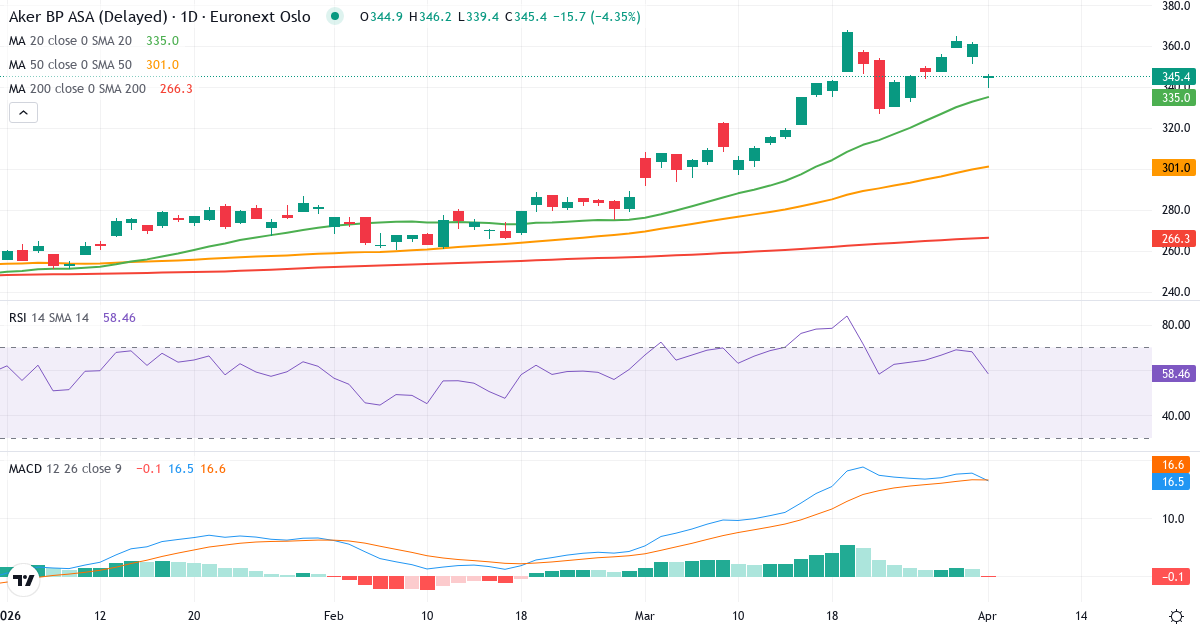Click the RSI 14 SMA 14 indicator title
The height and width of the screenshot is (630, 1200).
point(48,317)
